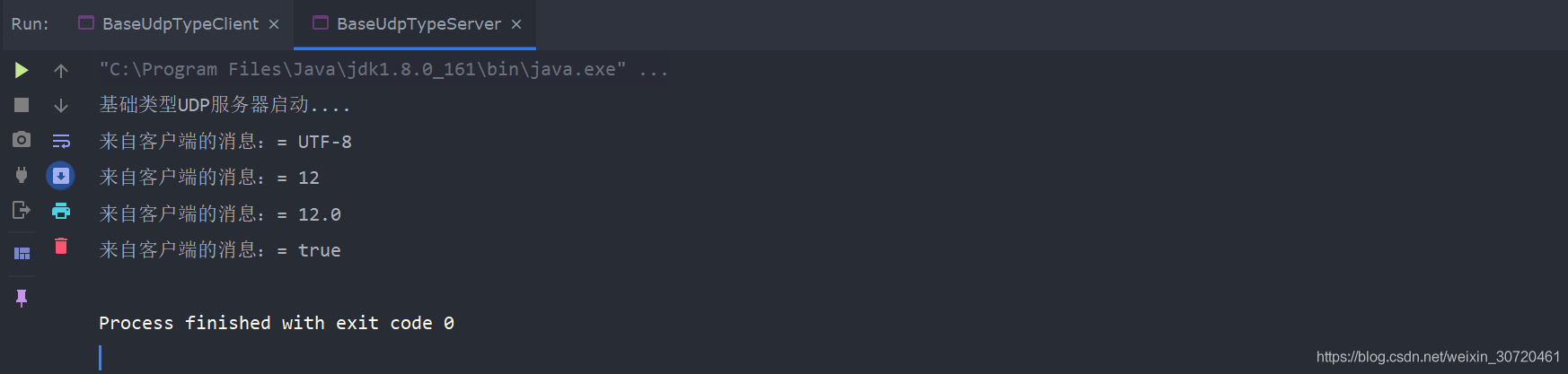1568x374 pixels.
Task: Click the Exit icon in run toolbar
Action: (x=22, y=211)
